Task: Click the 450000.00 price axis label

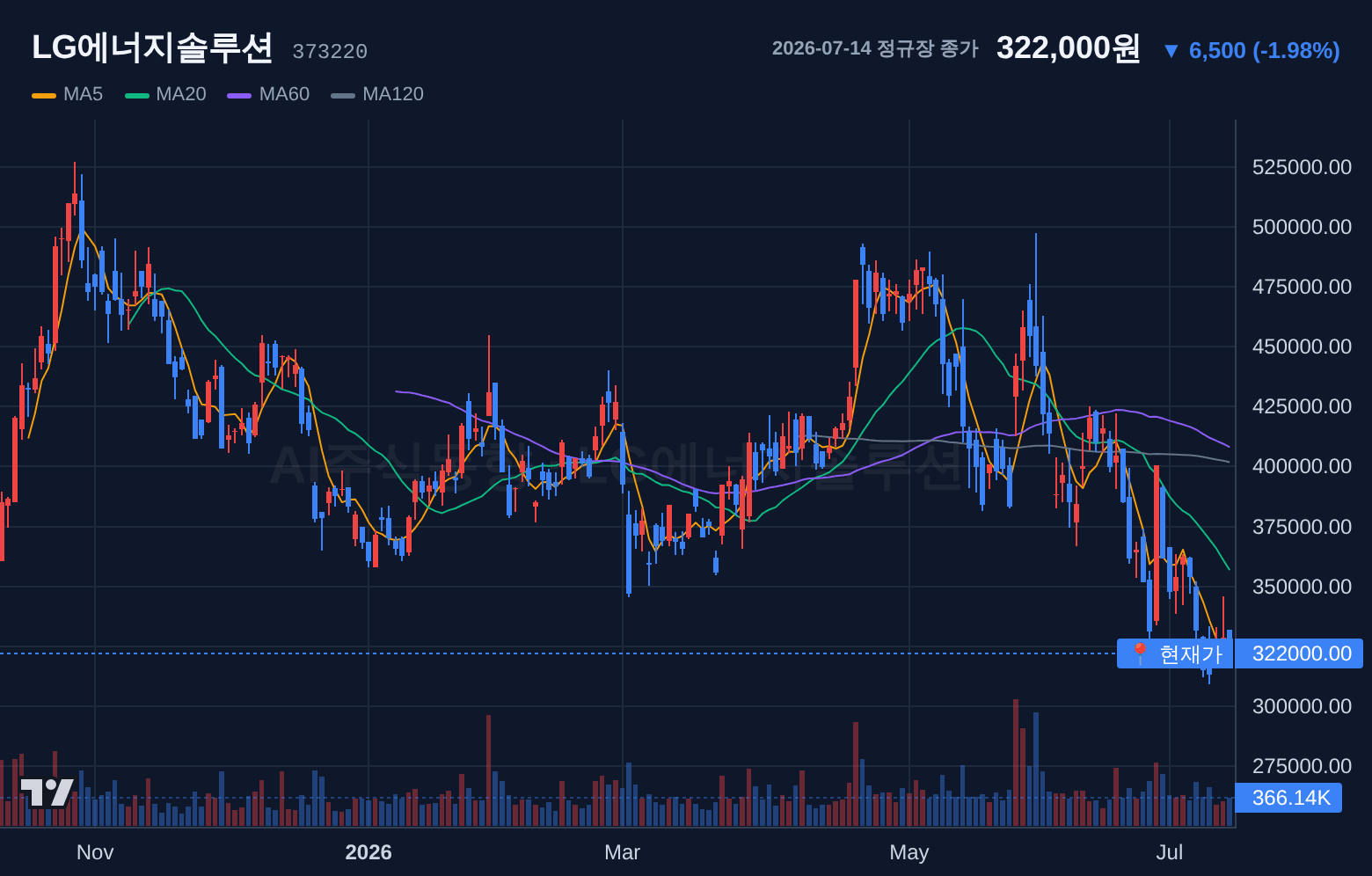Action: (x=1302, y=347)
